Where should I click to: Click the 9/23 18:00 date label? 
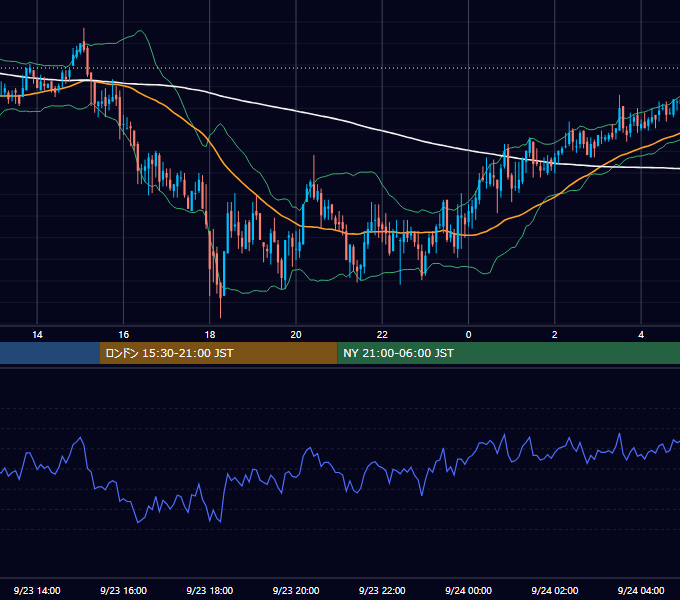coord(210,590)
